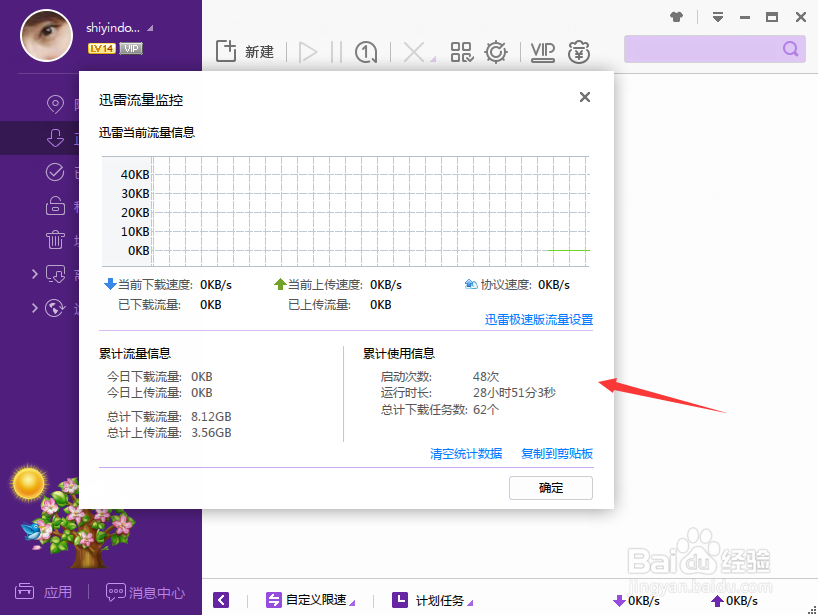Select the private space lock icon
This screenshot has width=818, height=615.
[x=55, y=206]
